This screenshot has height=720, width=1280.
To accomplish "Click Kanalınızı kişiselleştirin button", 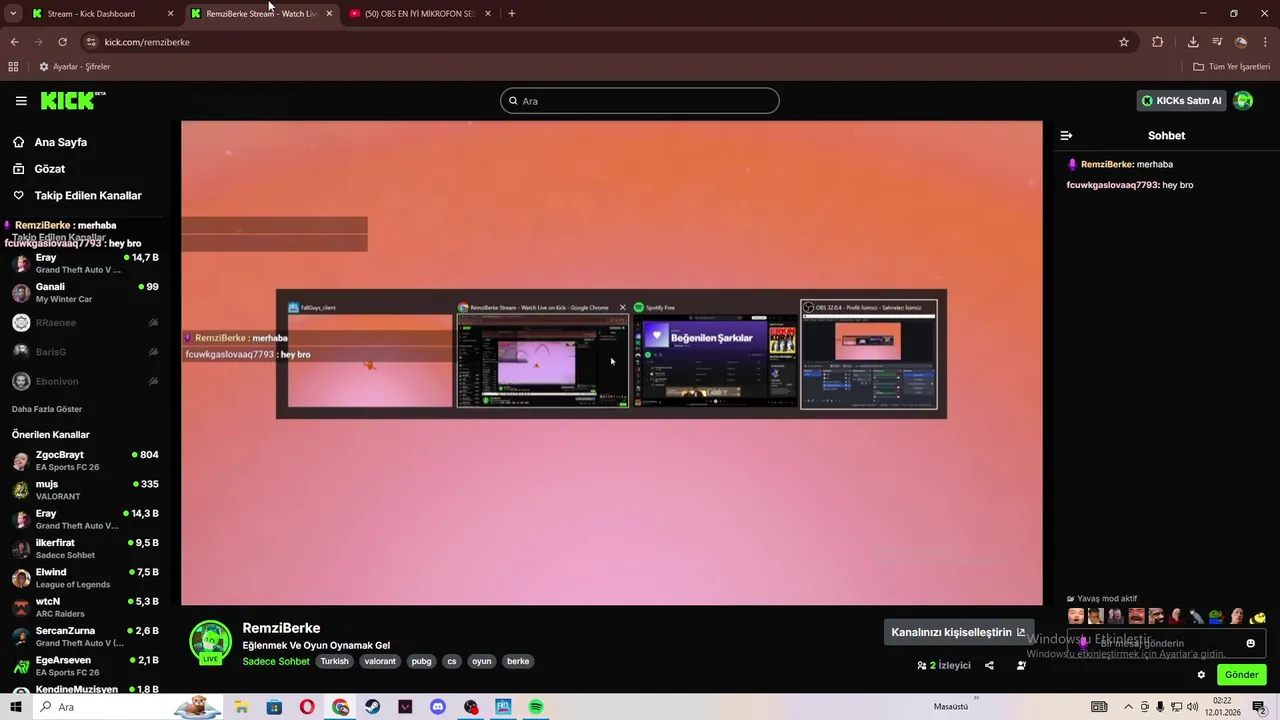I will click(958, 632).
